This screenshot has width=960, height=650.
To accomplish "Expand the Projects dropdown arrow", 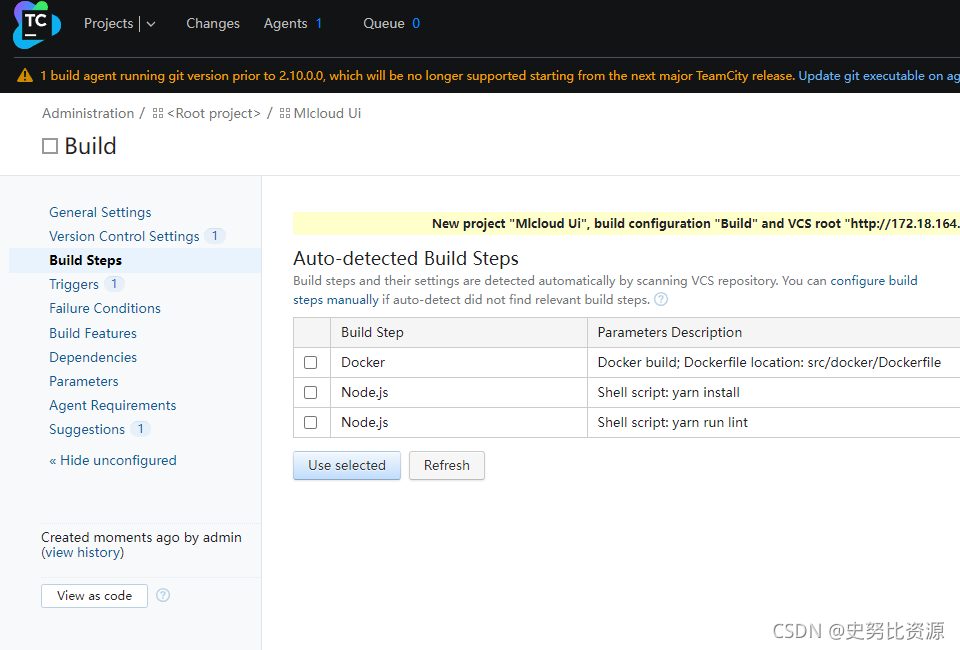I will (x=151, y=24).
